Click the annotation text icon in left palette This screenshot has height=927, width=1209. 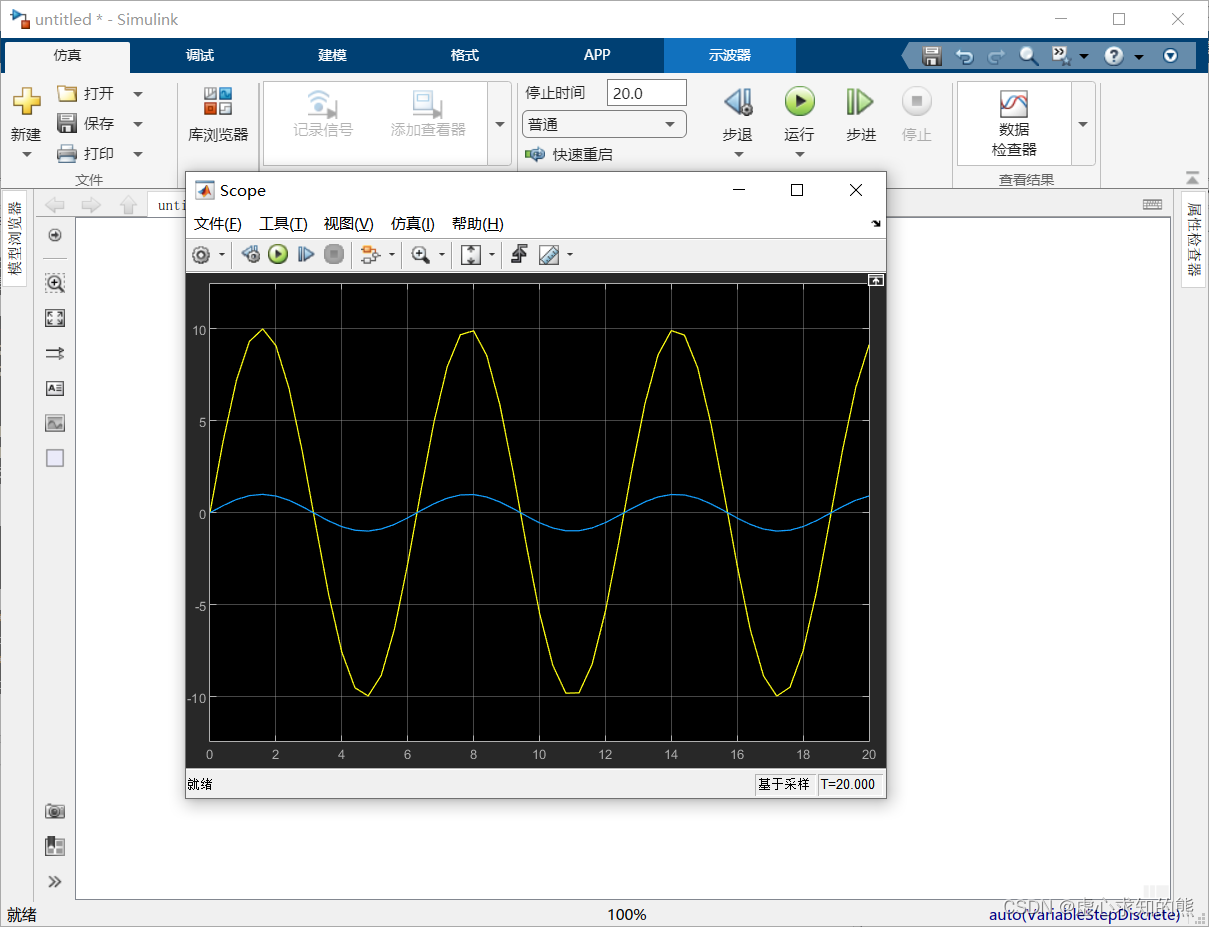[x=55, y=388]
